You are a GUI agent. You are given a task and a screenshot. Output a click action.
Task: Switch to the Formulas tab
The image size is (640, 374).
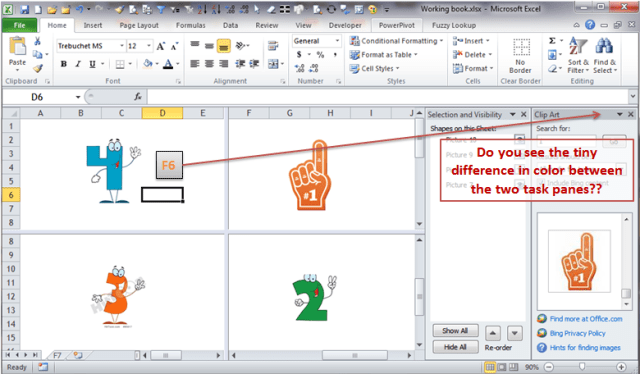coord(191,25)
